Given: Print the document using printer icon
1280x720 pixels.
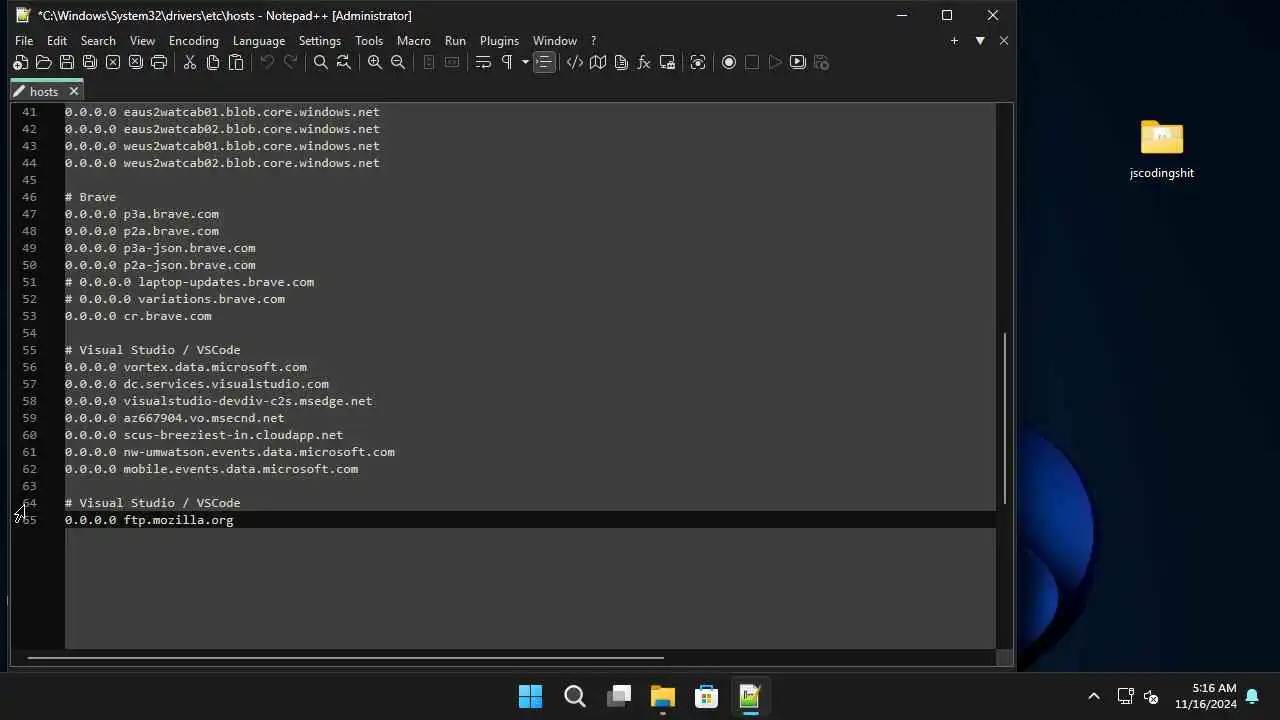Looking at the screenshot, I should pyautogui.click(x=158, y=62).
